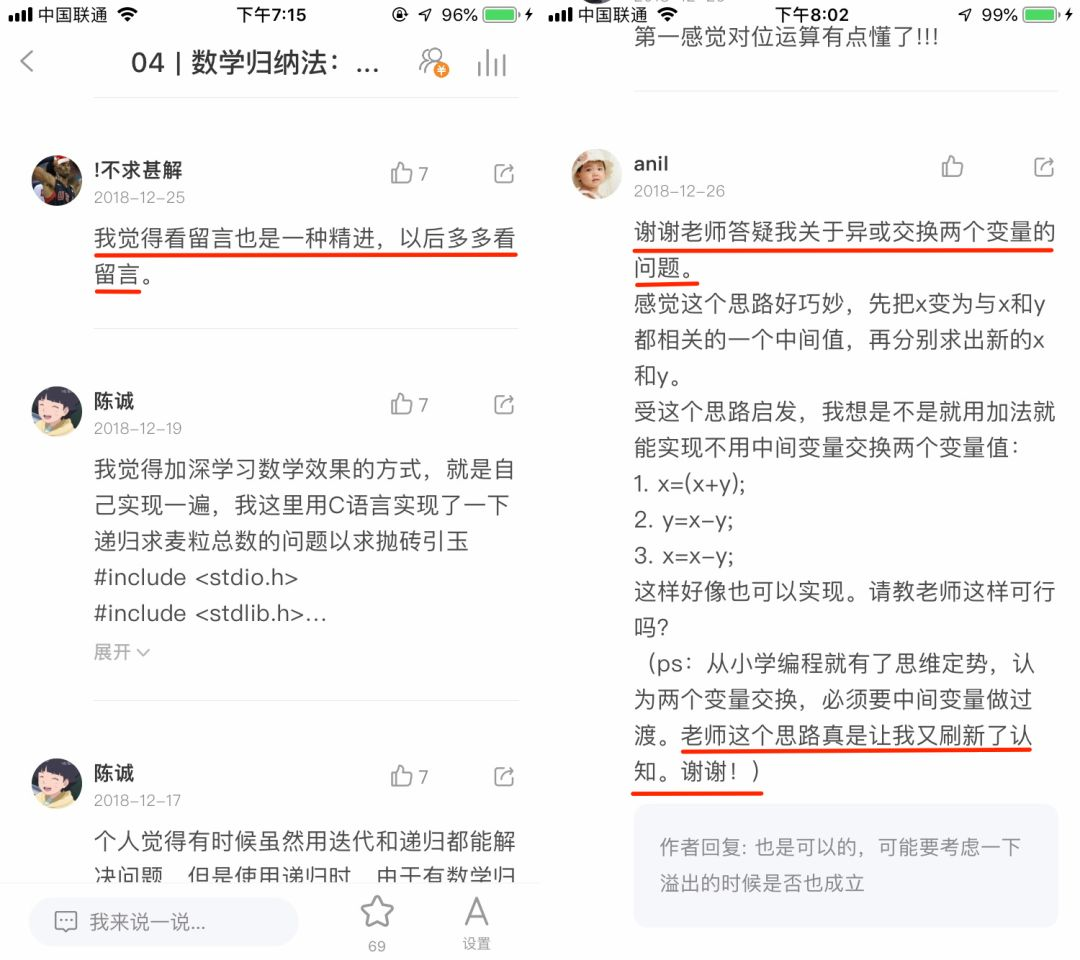Image resolution: width=1080 pixels, height=960 pixels.
Task: Open the group purchase people icon
Action: click(x=434, y=62)
